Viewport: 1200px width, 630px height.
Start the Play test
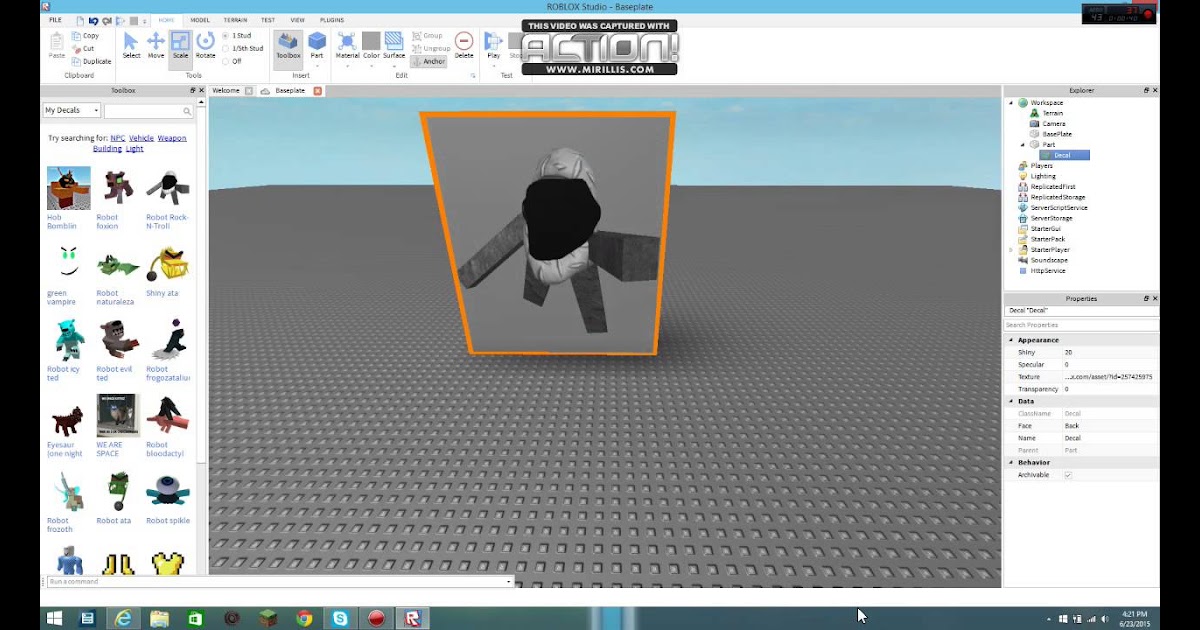pos(493,45)
